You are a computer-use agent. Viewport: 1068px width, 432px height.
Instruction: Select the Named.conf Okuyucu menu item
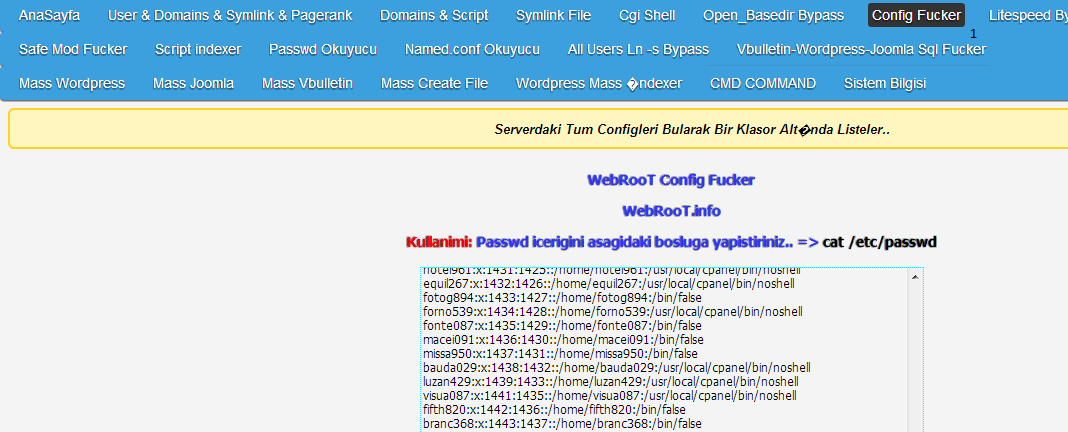pos(472,49)
